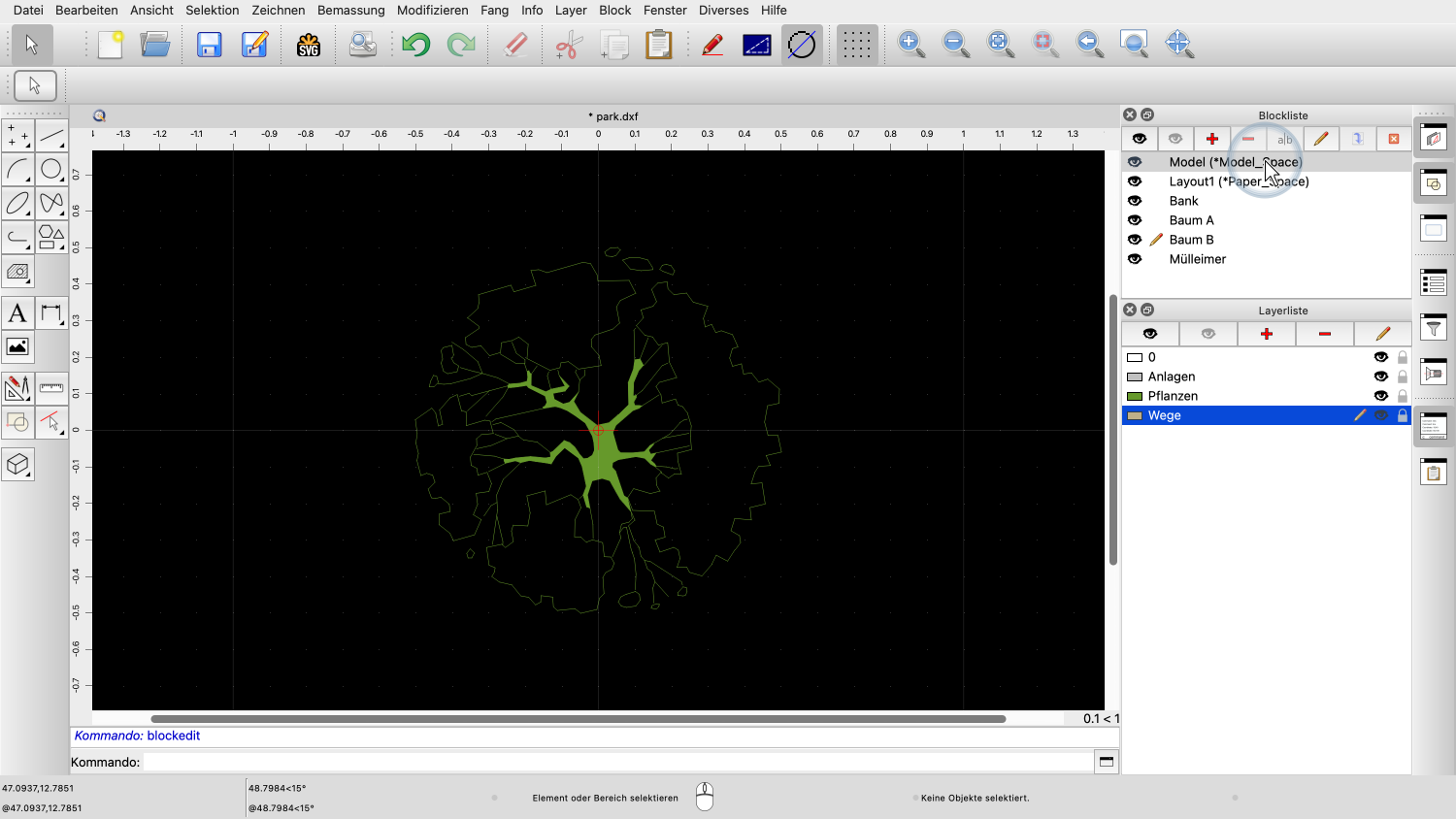Click the Paste clipboard icon

(x=658, y=45)
